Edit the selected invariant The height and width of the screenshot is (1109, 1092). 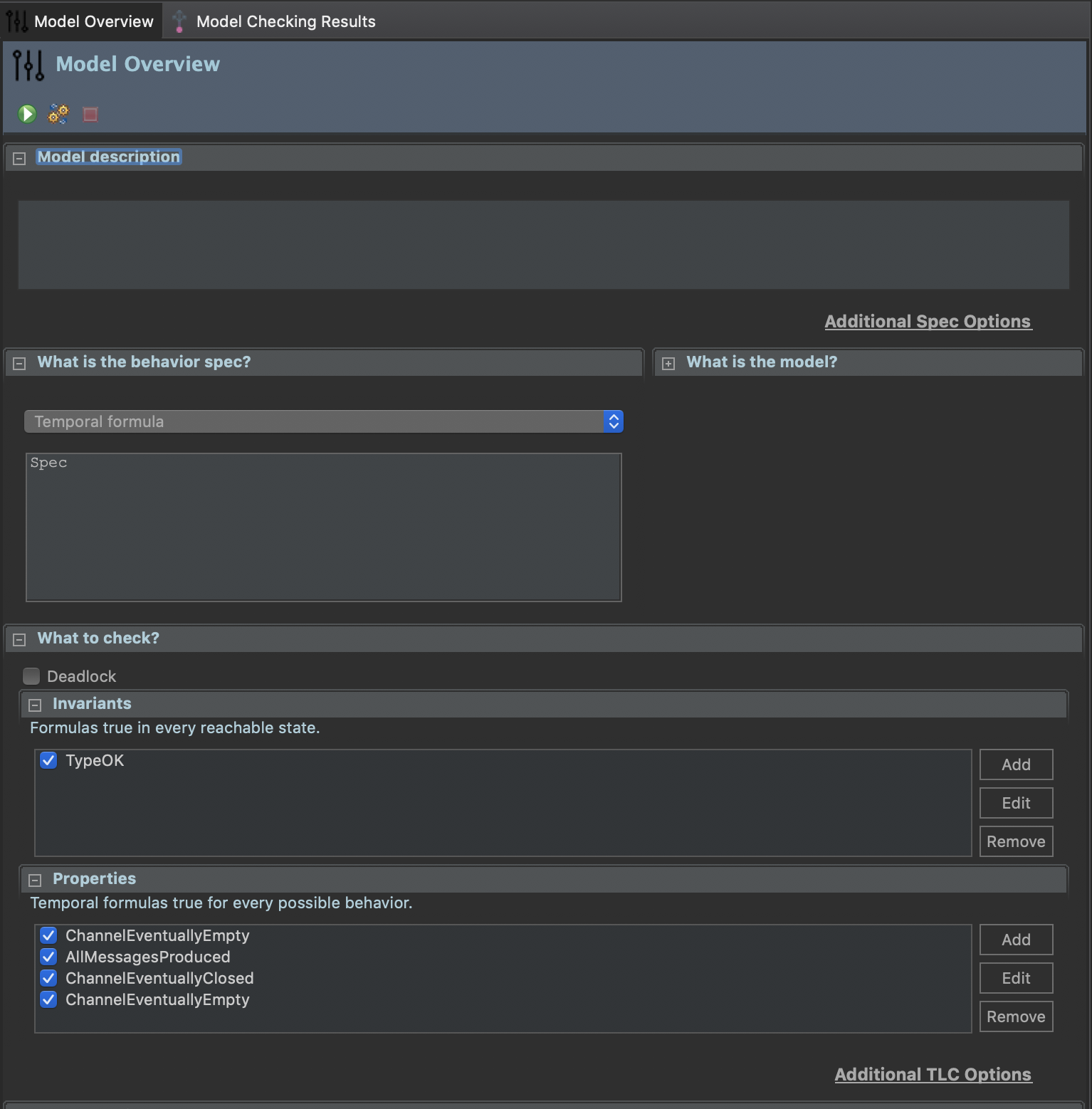click(1016, 803)
